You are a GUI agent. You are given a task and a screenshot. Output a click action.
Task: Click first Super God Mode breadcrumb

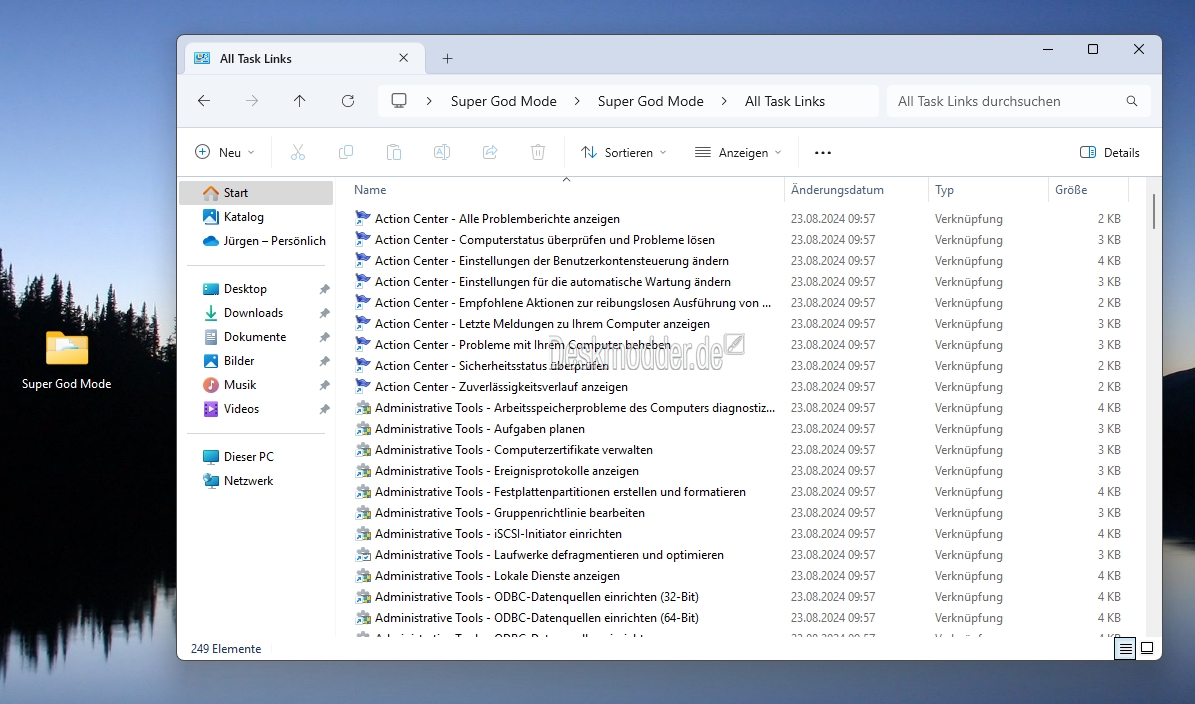504,101
